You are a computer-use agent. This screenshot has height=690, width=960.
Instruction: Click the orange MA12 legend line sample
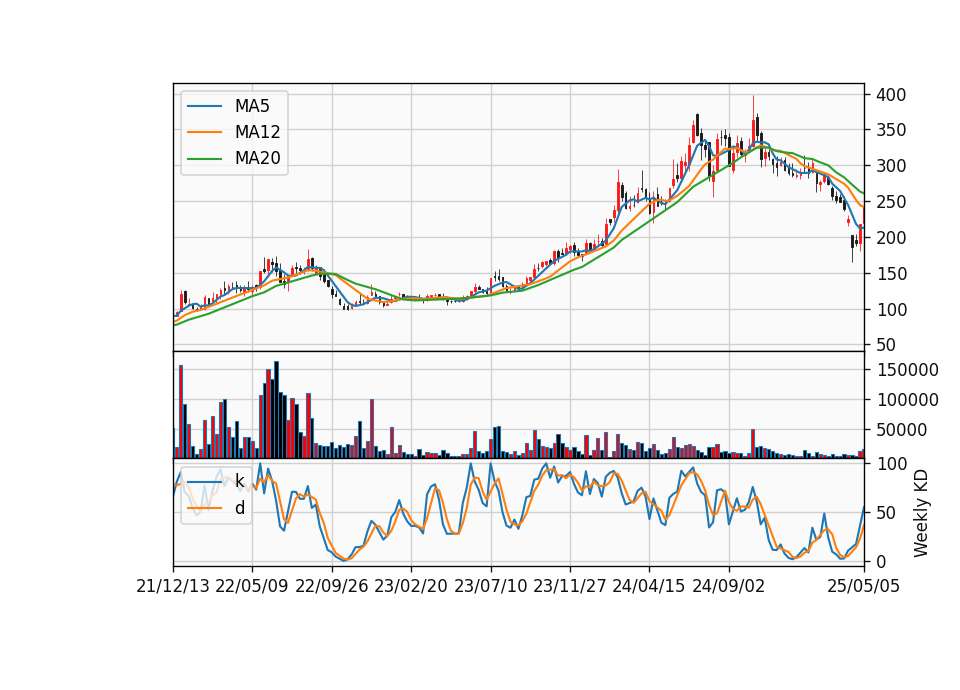click(x=204, y=132)
